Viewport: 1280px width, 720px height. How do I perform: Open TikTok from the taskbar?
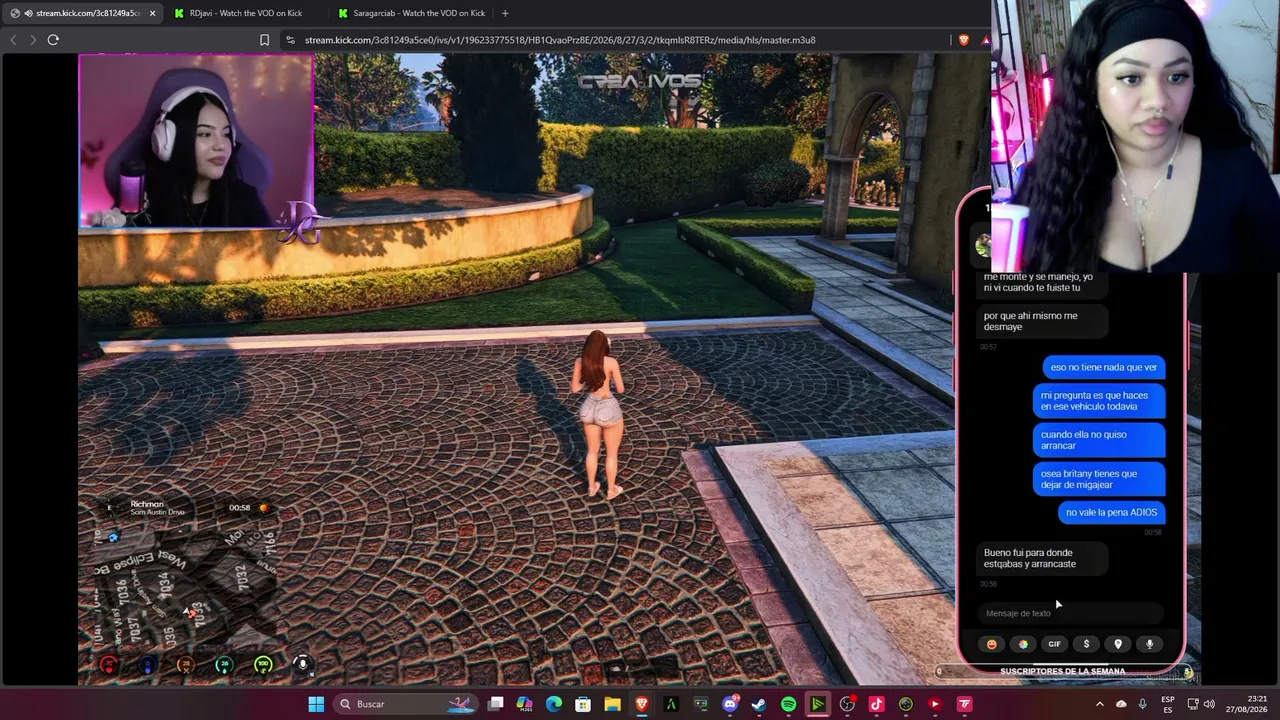(876, 704)
